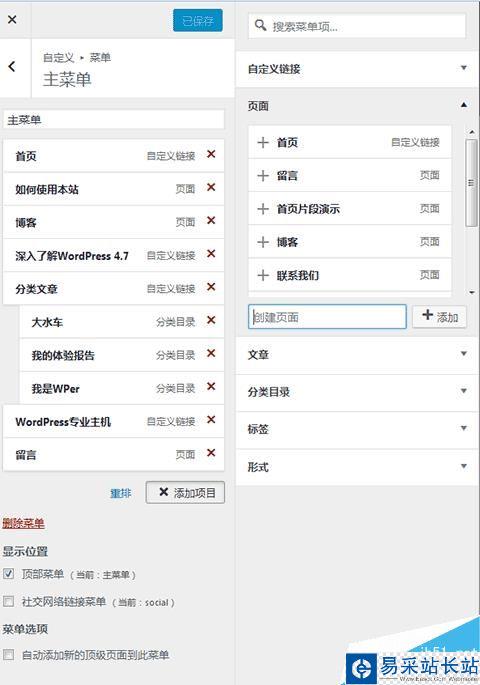Add the 首页 custom link with plus icon
The image size is (480, 685).
pyautogui.click(x=263, y=142)
